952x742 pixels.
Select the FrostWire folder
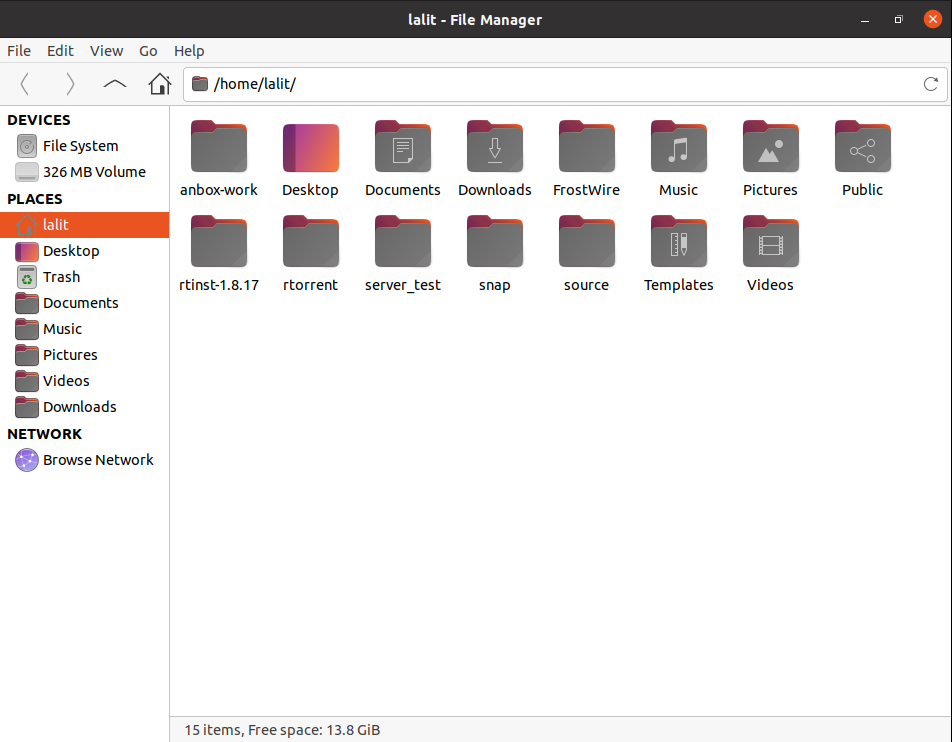(x=586, y=148)
